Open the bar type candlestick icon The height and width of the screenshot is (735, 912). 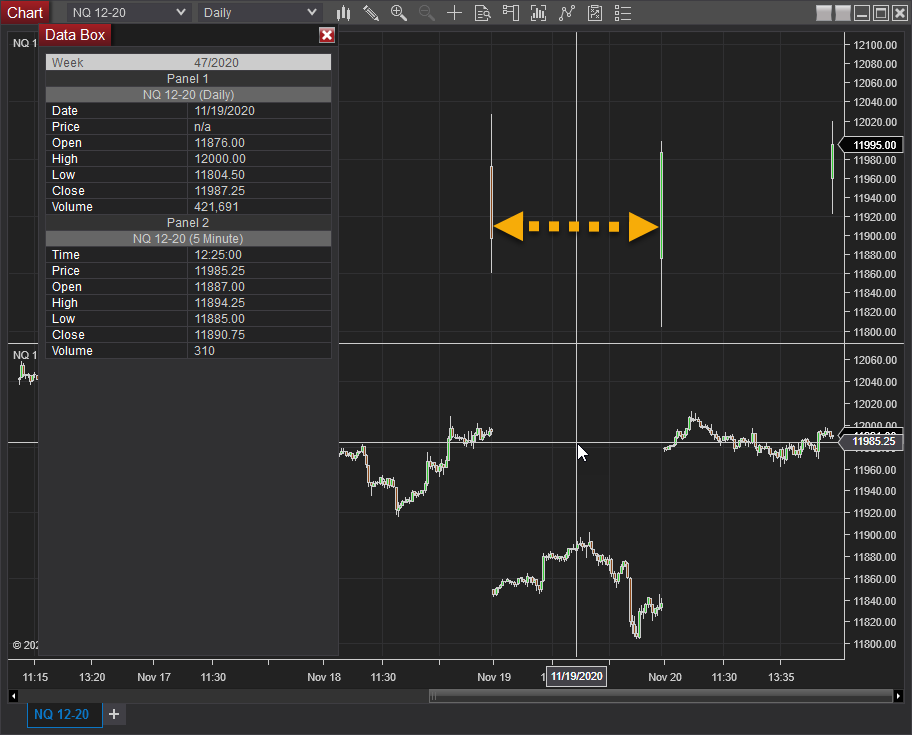pos(344,13)
